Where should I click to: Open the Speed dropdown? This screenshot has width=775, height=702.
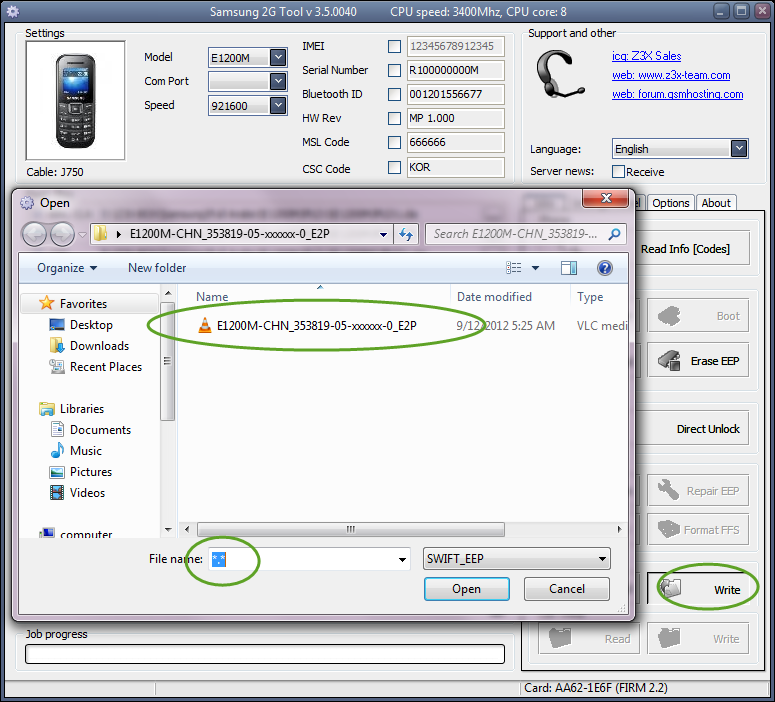point(278,105)
